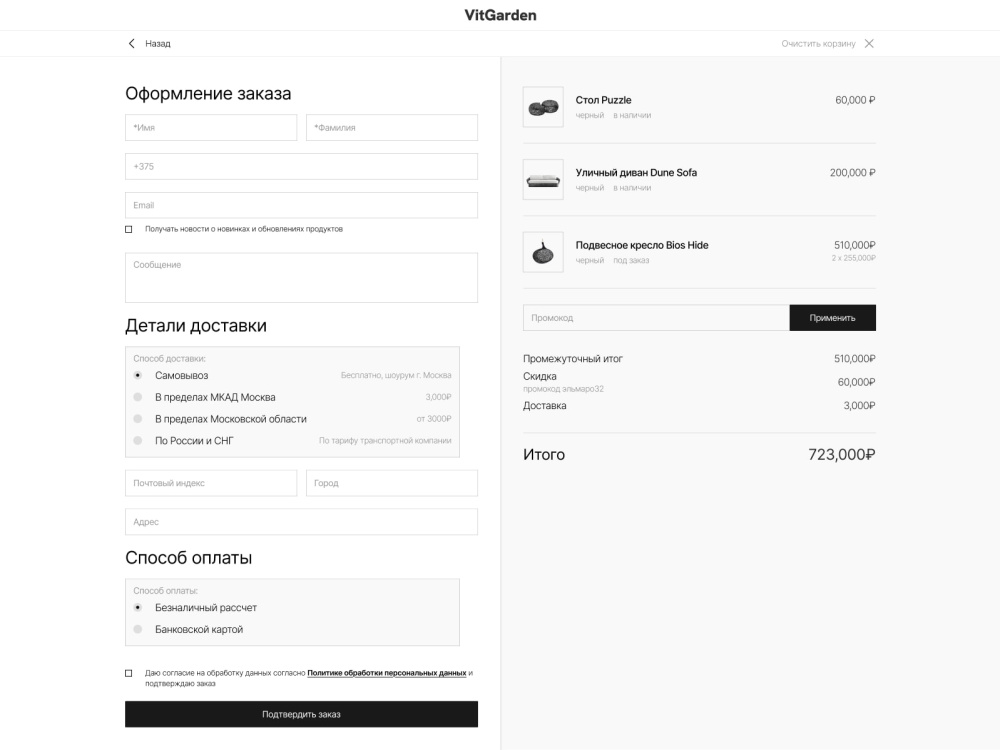Click the 60,000 ₽ Стол Puzzle price
The width and height of the screenshot is (1000, 750).
point(855,100)
